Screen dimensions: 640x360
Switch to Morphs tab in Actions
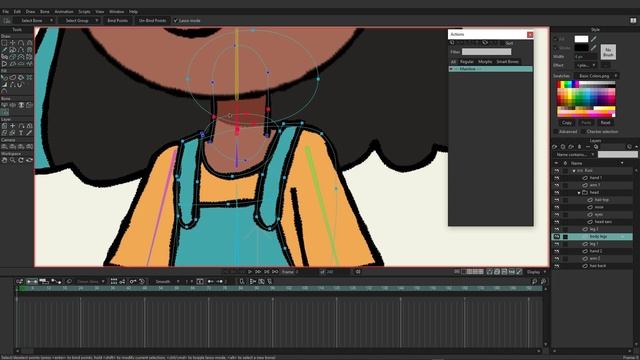click(x=485, y=62)
